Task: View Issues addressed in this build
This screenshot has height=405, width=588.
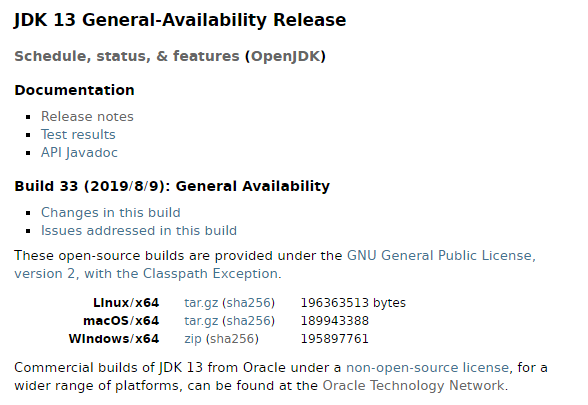Action: tap(139, 231)
